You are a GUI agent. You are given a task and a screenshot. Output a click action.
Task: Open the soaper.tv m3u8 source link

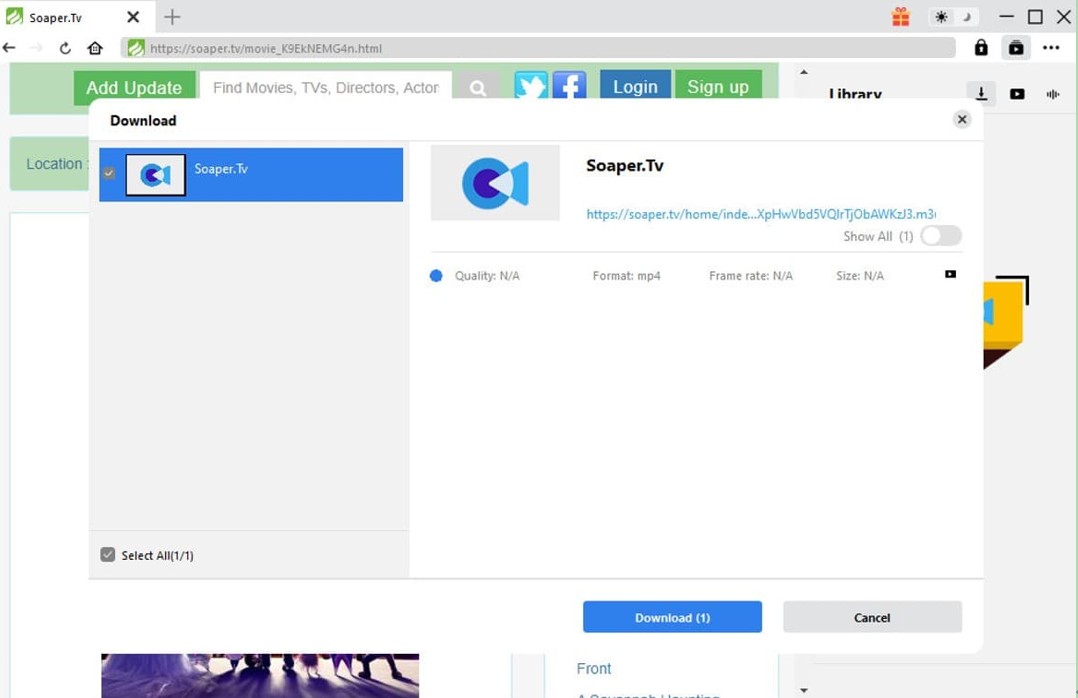click(760, 214)
